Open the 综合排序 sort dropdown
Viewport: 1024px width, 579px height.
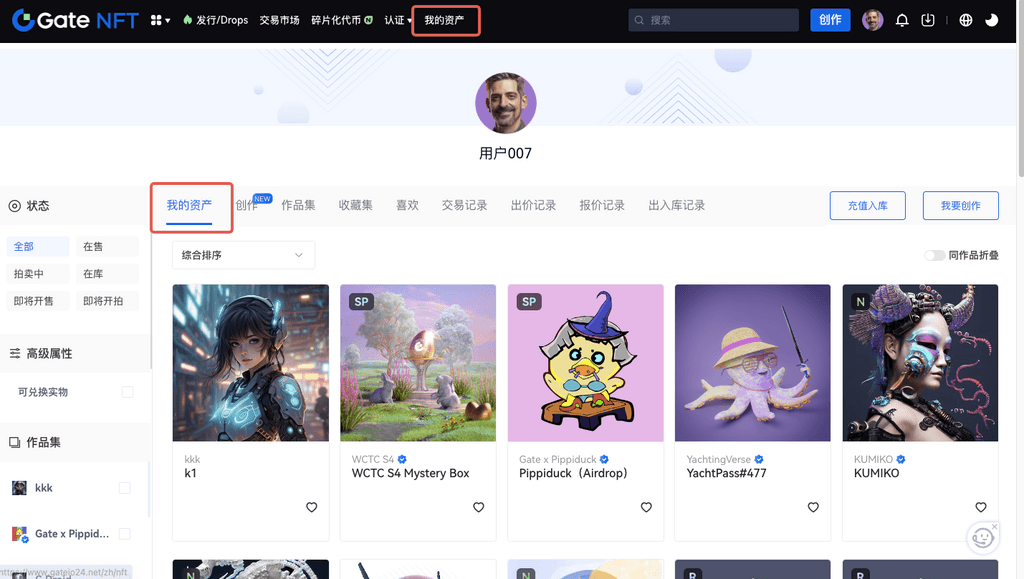243,255
